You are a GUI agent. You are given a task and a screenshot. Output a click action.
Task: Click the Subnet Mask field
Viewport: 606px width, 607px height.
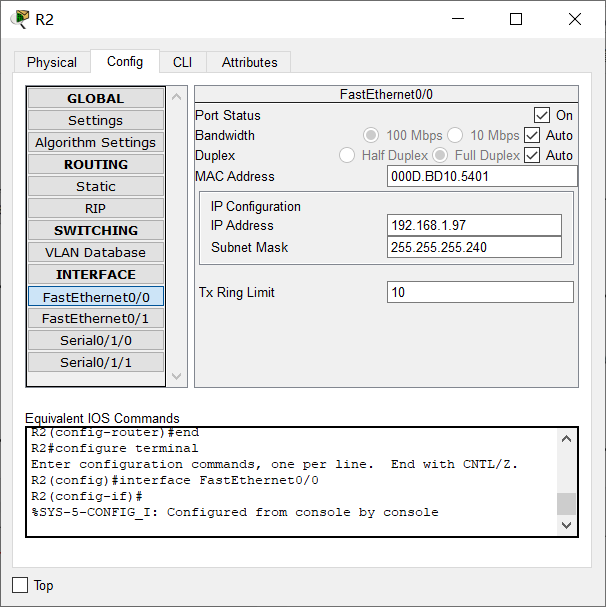(474, 247)
